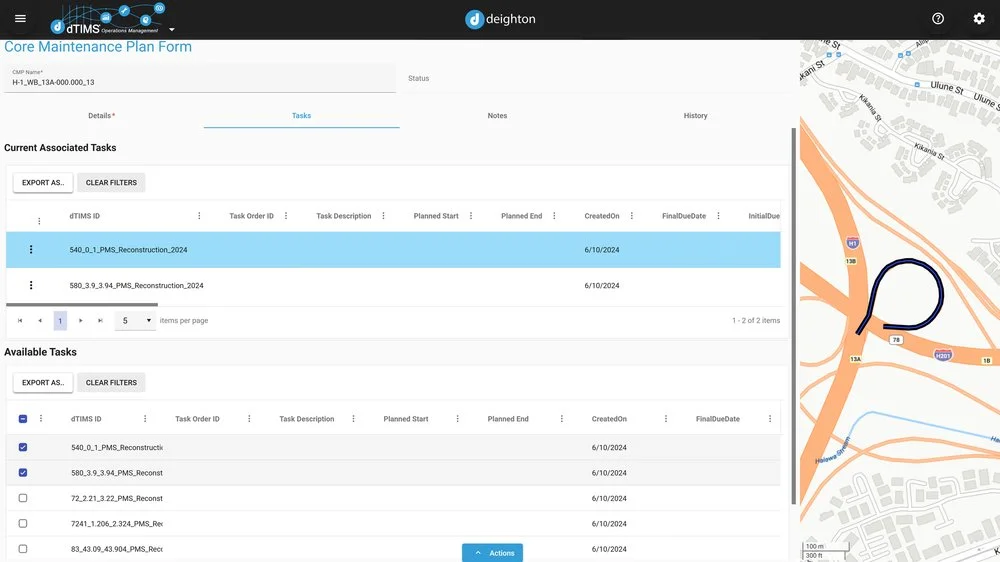Go to last page of associated tasks
This screenshot has width=1000, height=562.
click(100, 320)
